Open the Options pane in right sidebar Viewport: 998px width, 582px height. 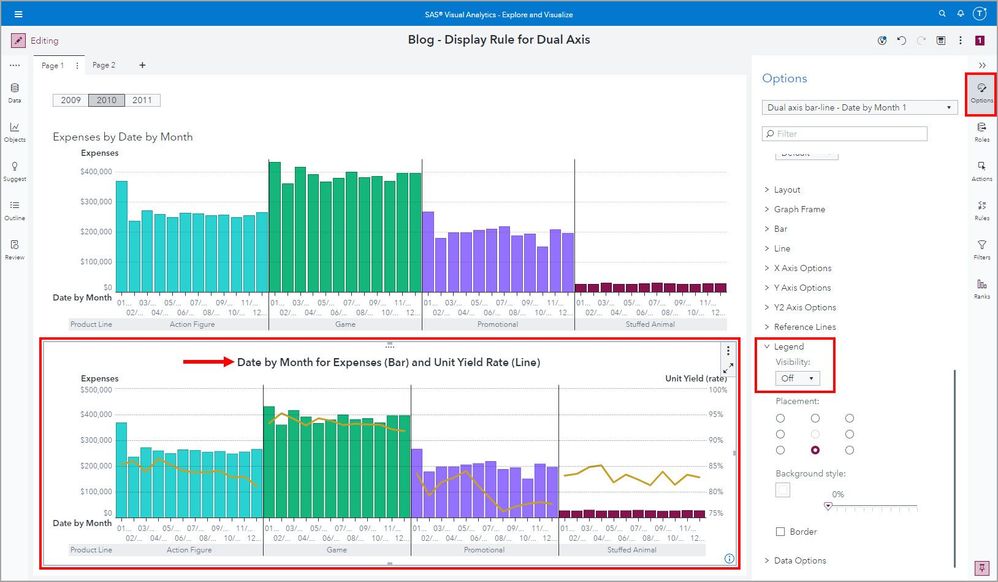click(x=981, y=93)
